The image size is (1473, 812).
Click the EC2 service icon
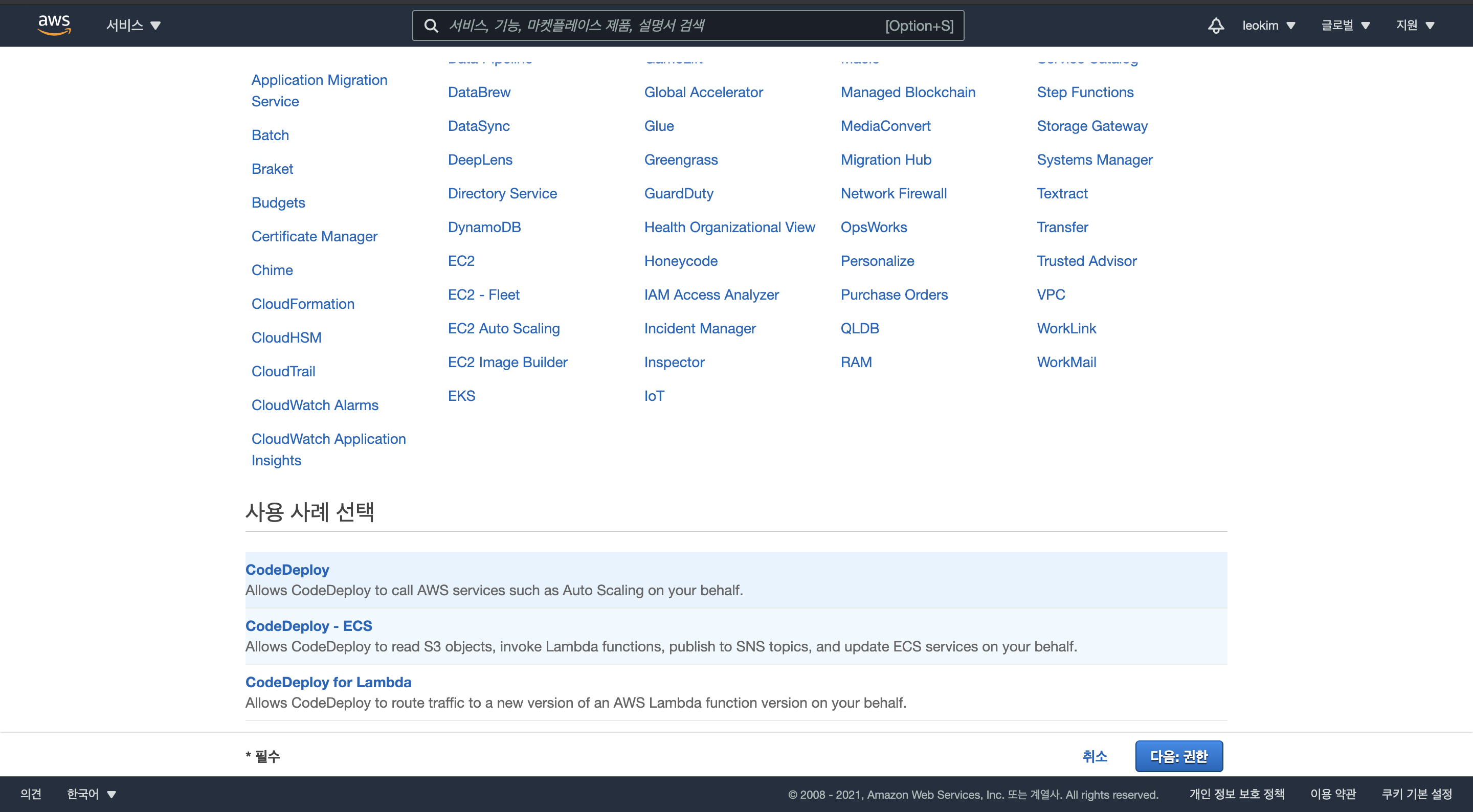click(461, 260)
